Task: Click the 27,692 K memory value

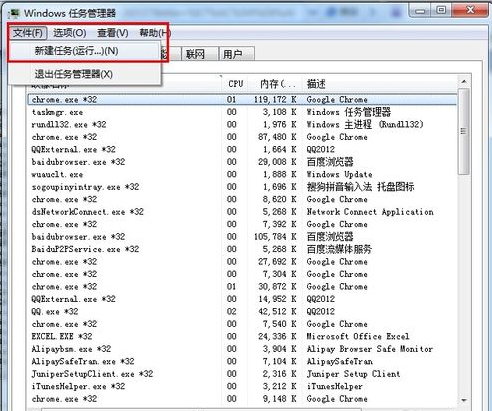Action: coord(277,262)
